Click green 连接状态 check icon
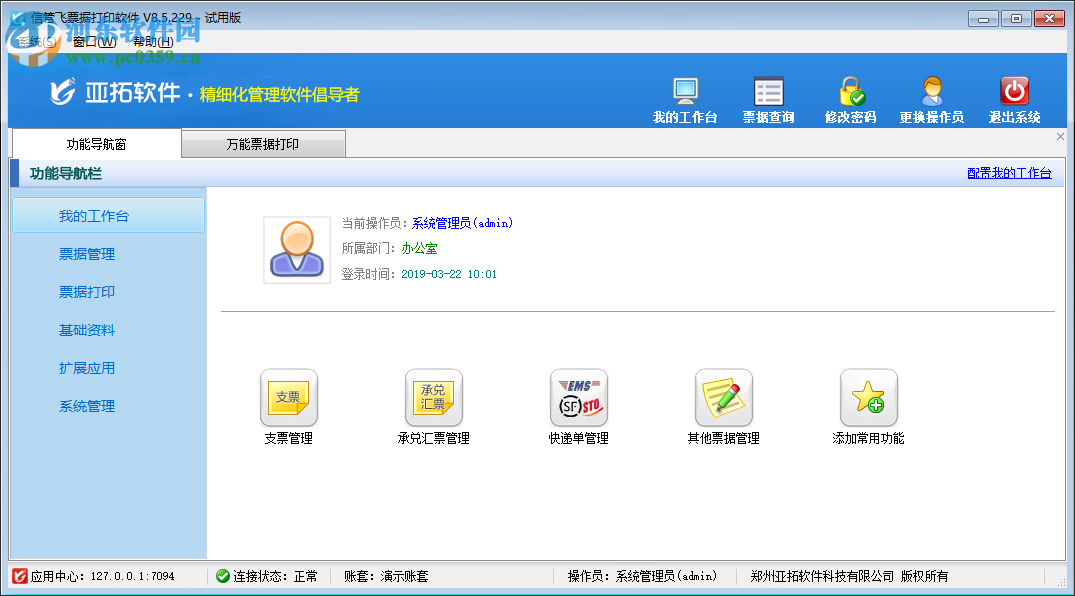1075x596 pixels. pos(223,576)
